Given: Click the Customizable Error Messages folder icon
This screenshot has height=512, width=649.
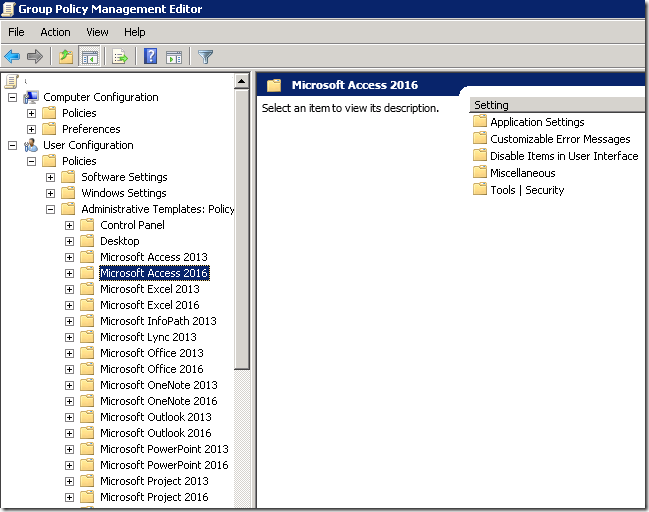Looking at the screenshot, I should (480, 138).
